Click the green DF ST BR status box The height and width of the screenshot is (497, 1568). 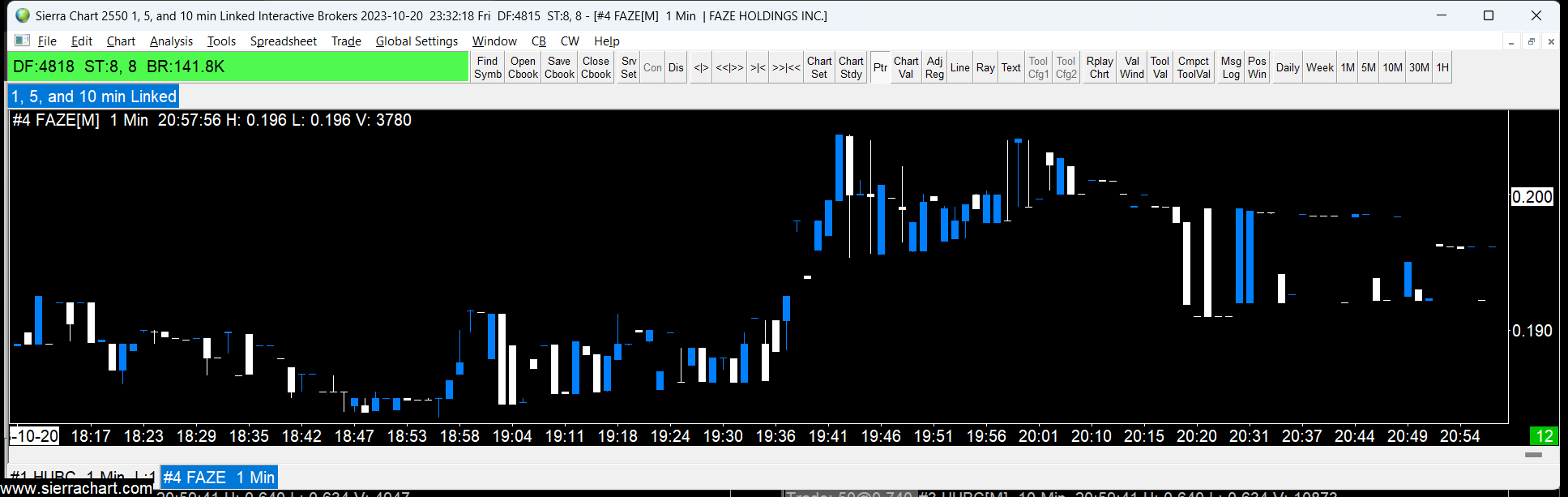coord(238,66)
